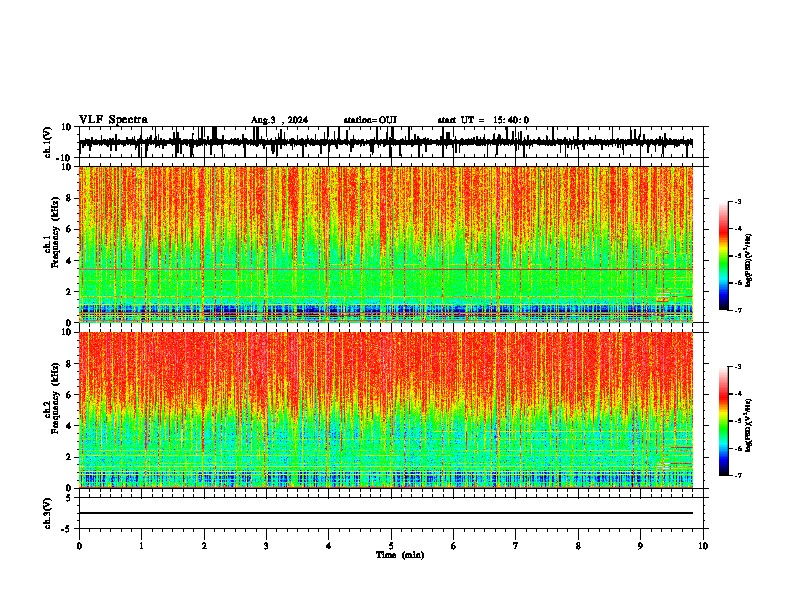Click the "-10" tick on ch.1(V) axis

(x=65, y=158)
